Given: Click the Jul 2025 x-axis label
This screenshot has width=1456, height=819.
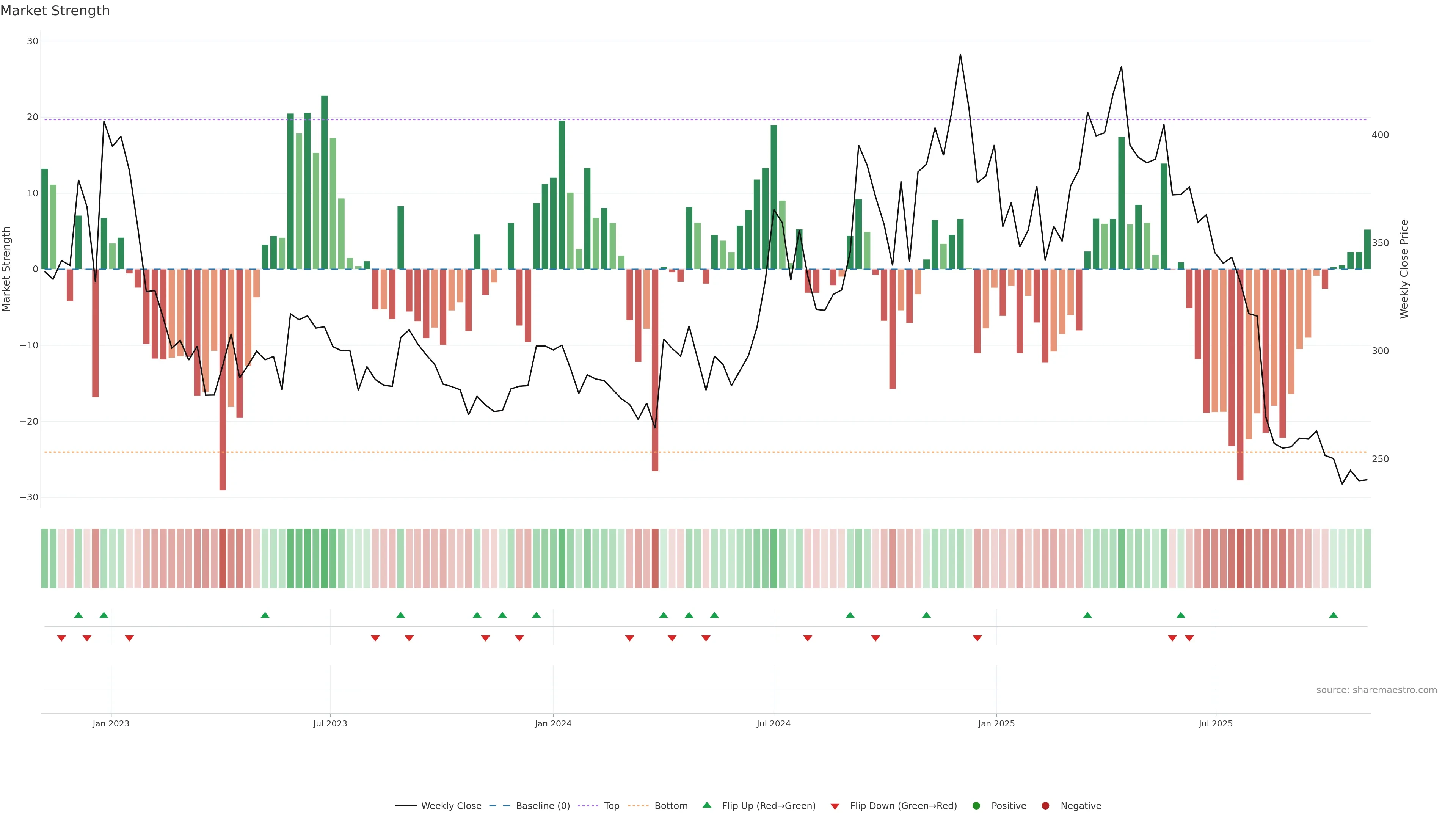Looking at the screenshot, I should (x=1215, y=723).
